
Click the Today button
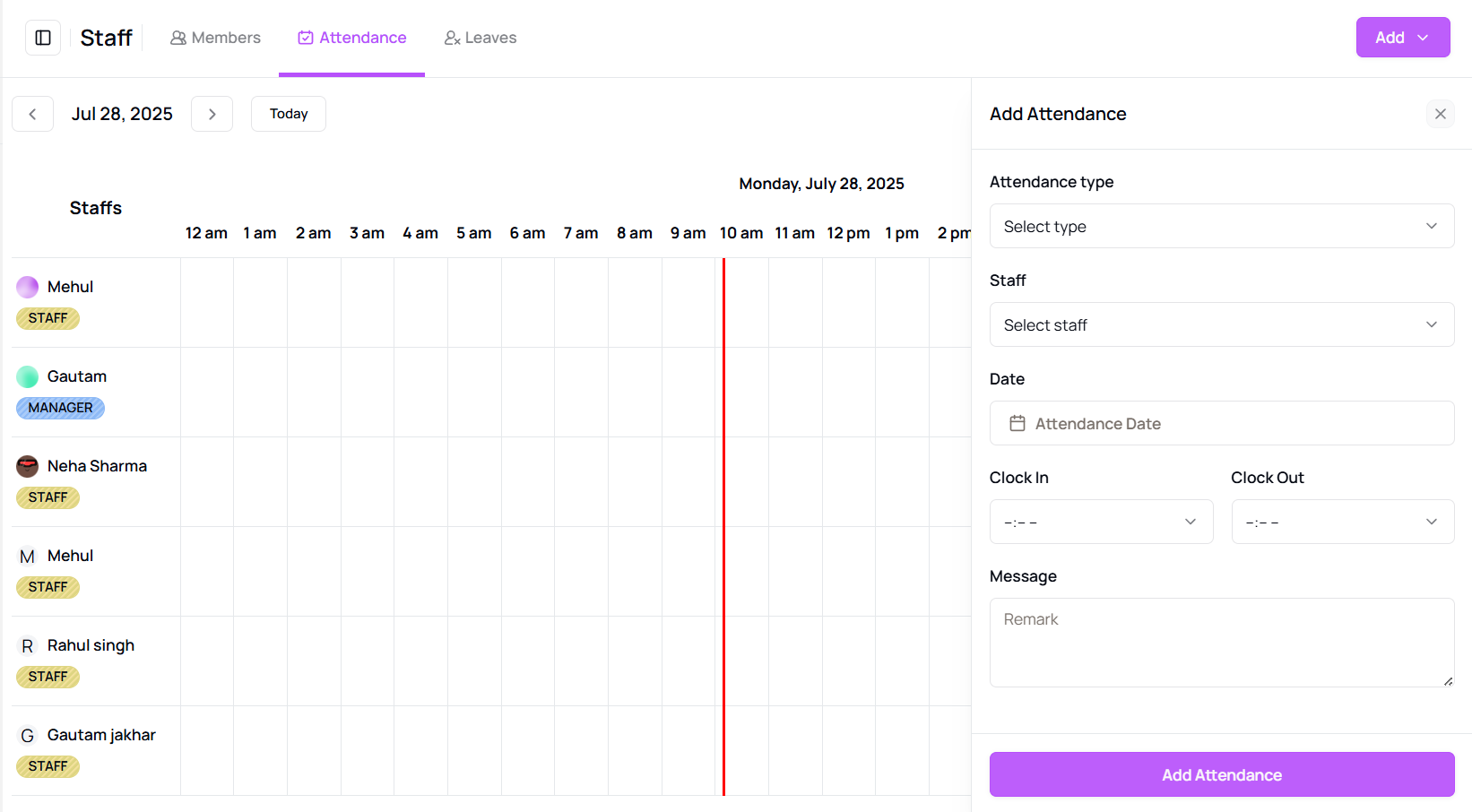click(289, 114)
